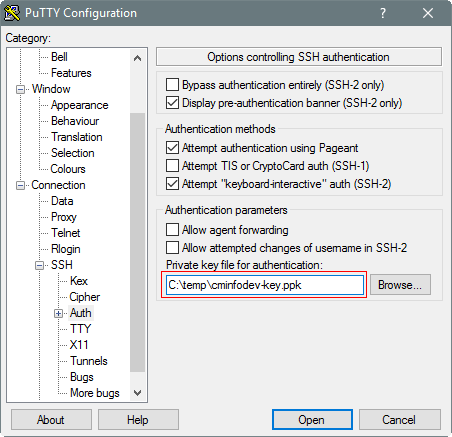Open Appearance settings
The width and height of the screenshot is (452, 437).
pos(79,105)
